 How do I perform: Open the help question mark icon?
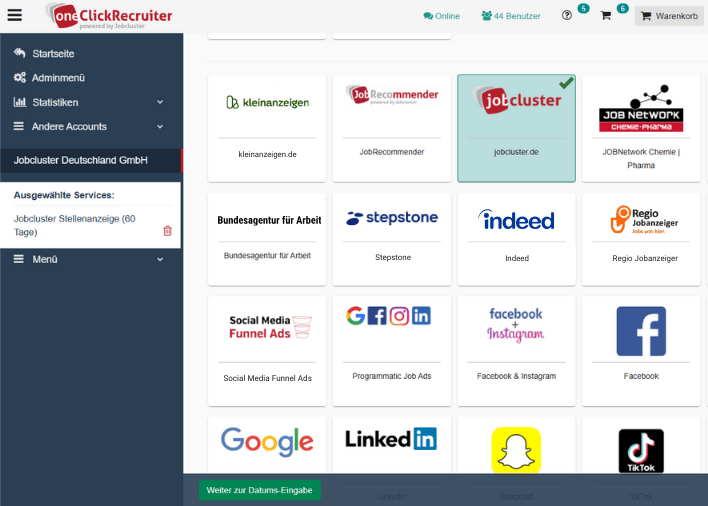click(567, 16)
